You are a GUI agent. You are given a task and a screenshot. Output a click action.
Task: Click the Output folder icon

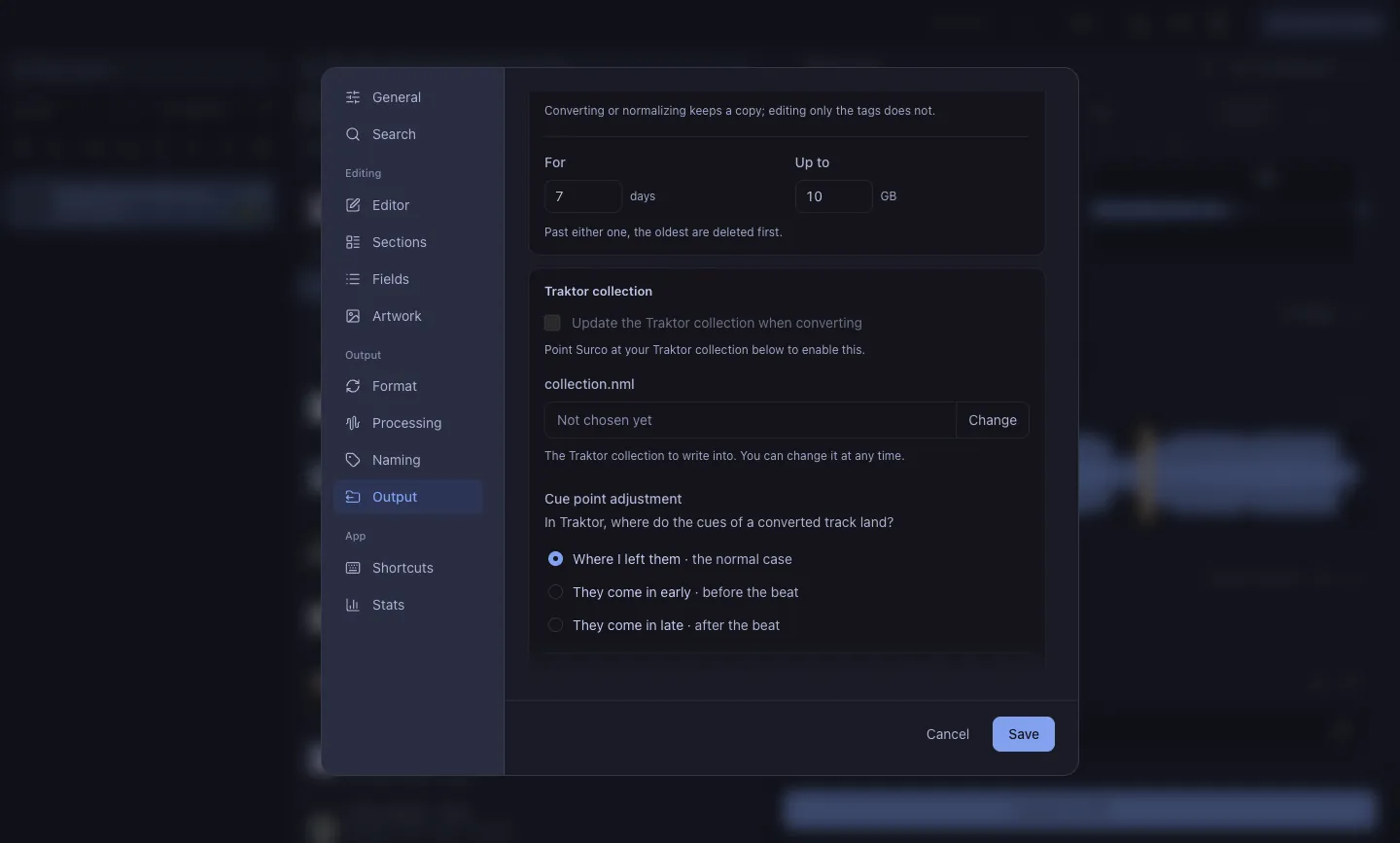pos(353,497)
